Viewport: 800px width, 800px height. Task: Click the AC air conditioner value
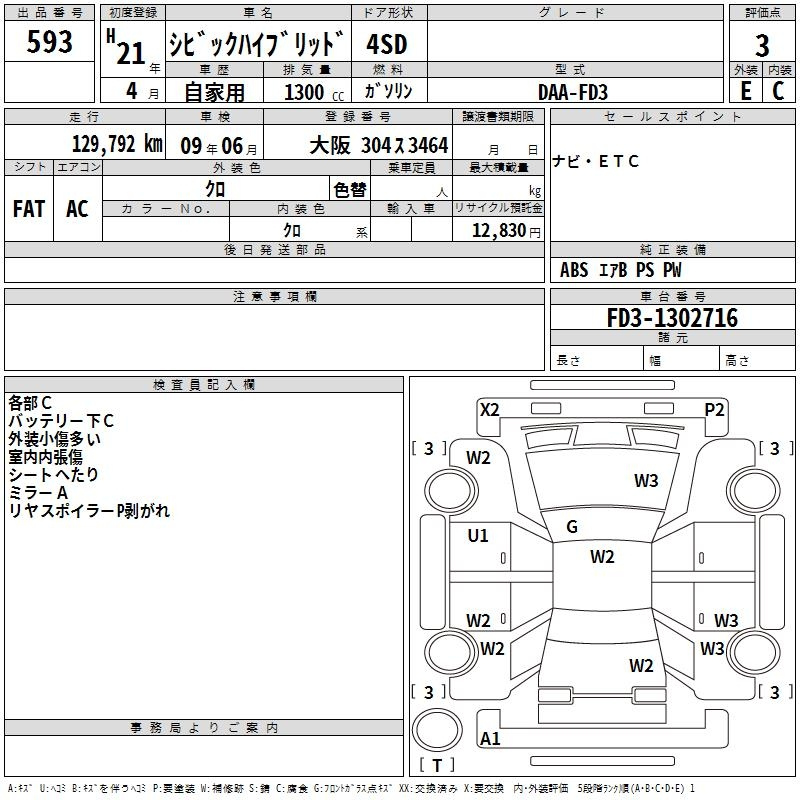[77, 209]
